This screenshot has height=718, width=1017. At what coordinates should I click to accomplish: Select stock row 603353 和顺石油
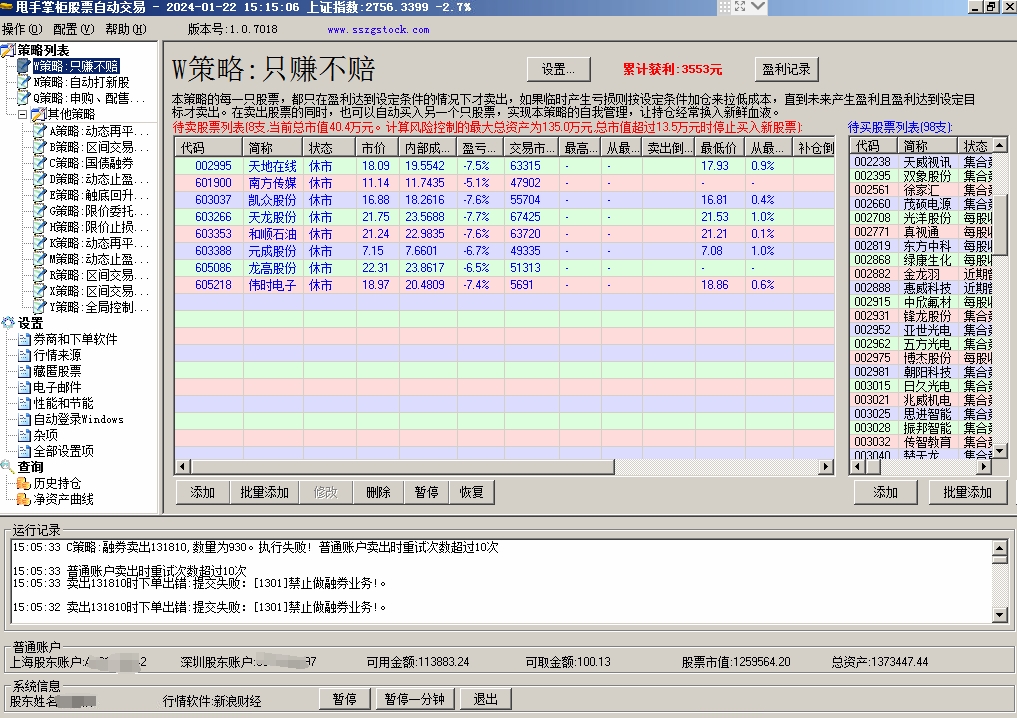pos(272,234)
